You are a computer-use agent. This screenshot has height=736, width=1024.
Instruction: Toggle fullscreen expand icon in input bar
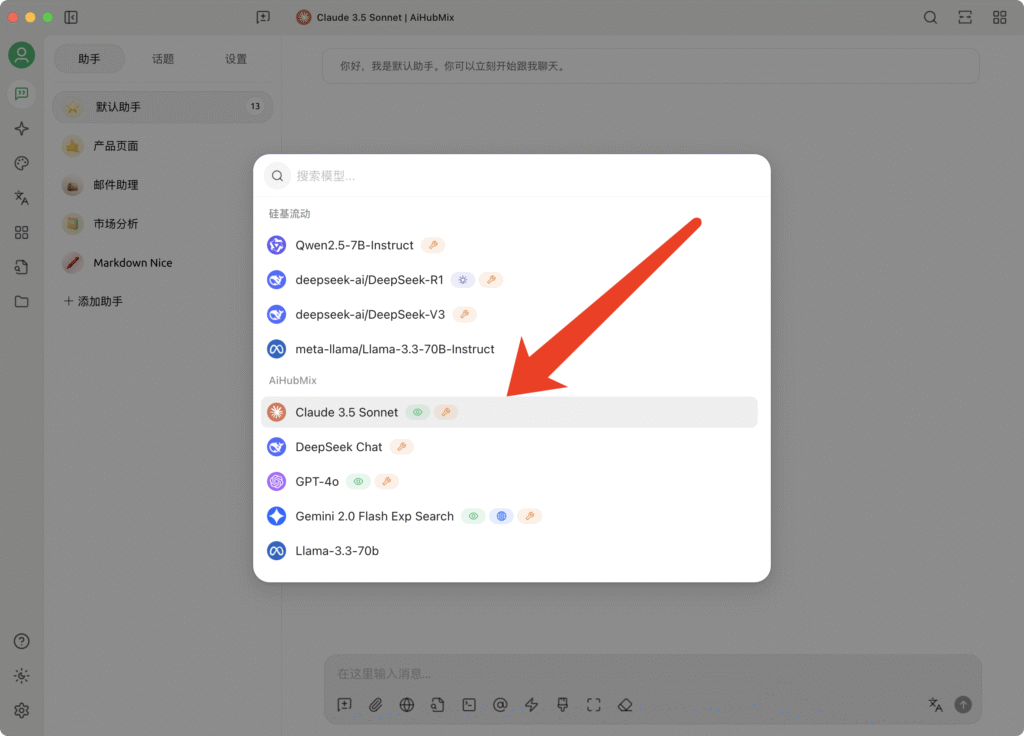(x=594, y=705)
